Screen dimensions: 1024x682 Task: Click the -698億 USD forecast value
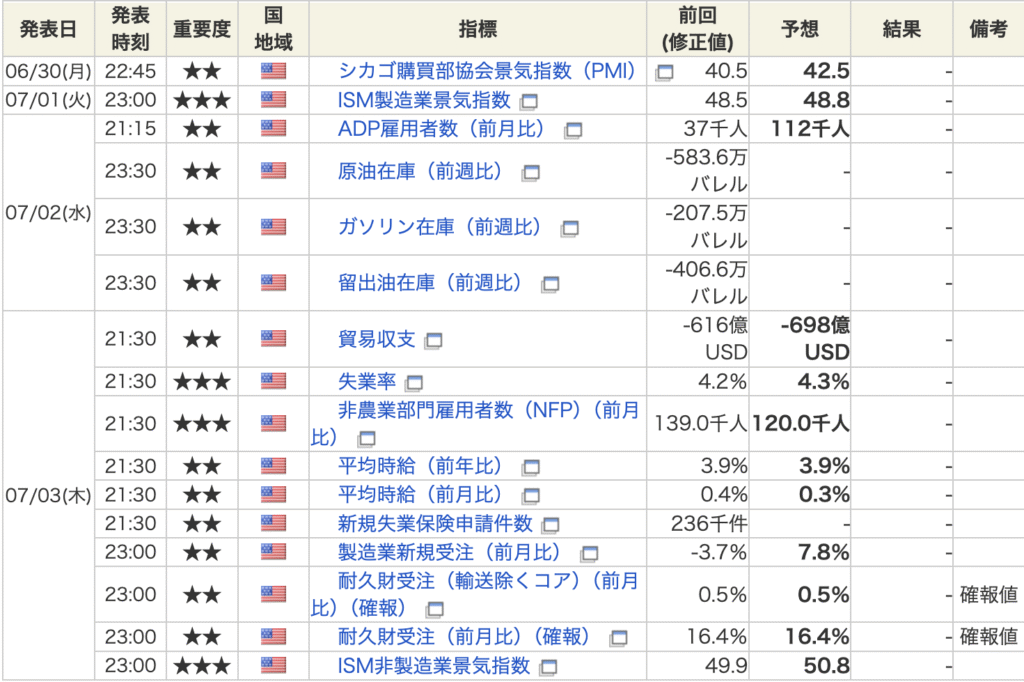tap(816, 339)
